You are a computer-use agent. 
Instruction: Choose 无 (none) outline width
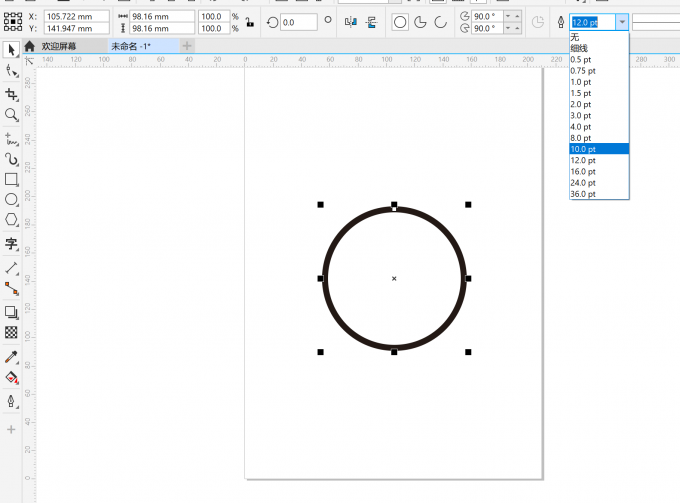(599, 37)
